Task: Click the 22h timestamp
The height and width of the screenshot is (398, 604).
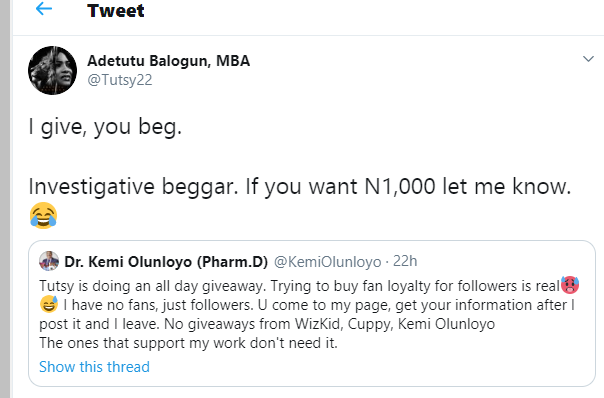Action: tap(405, 261)
